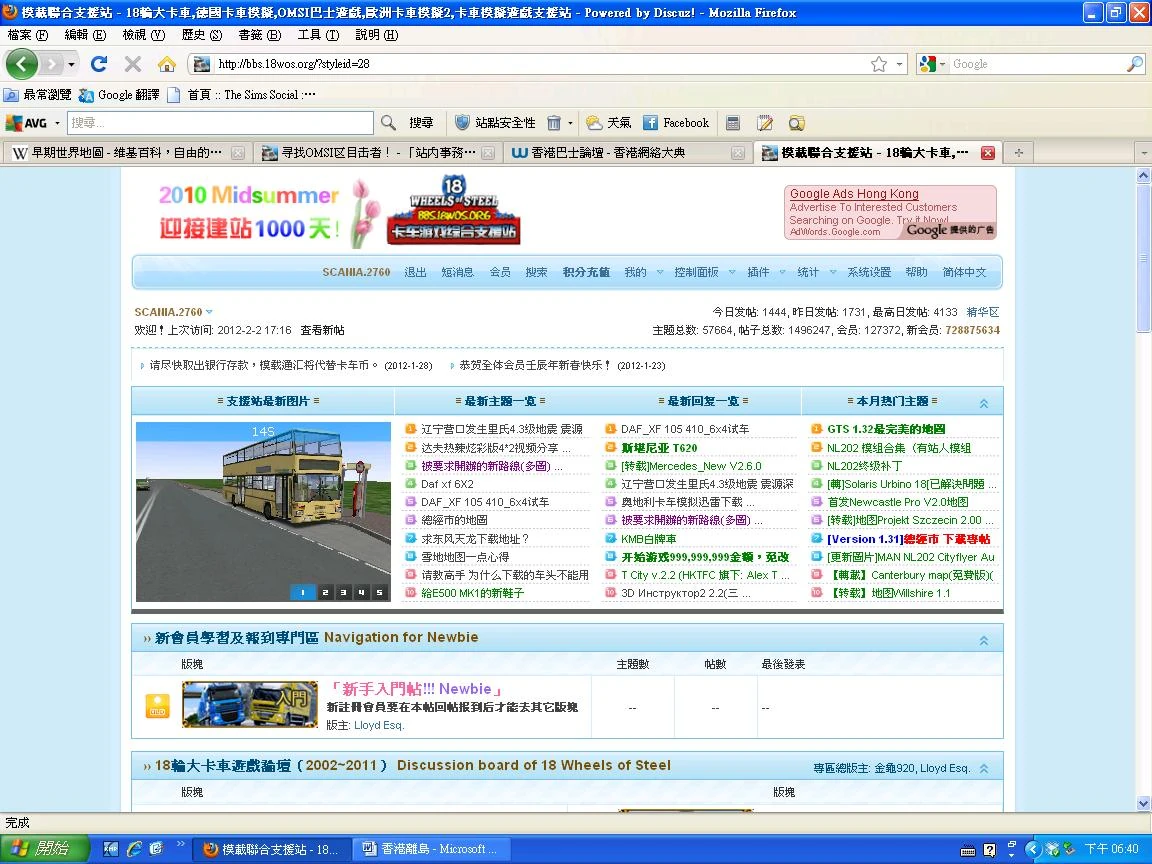Image resolution: width=1152 pixels, height=864 pixels.
Task: Expand the 控制面板 dropdown arrow
Action: pyautogui.click(x=732, y=272)
